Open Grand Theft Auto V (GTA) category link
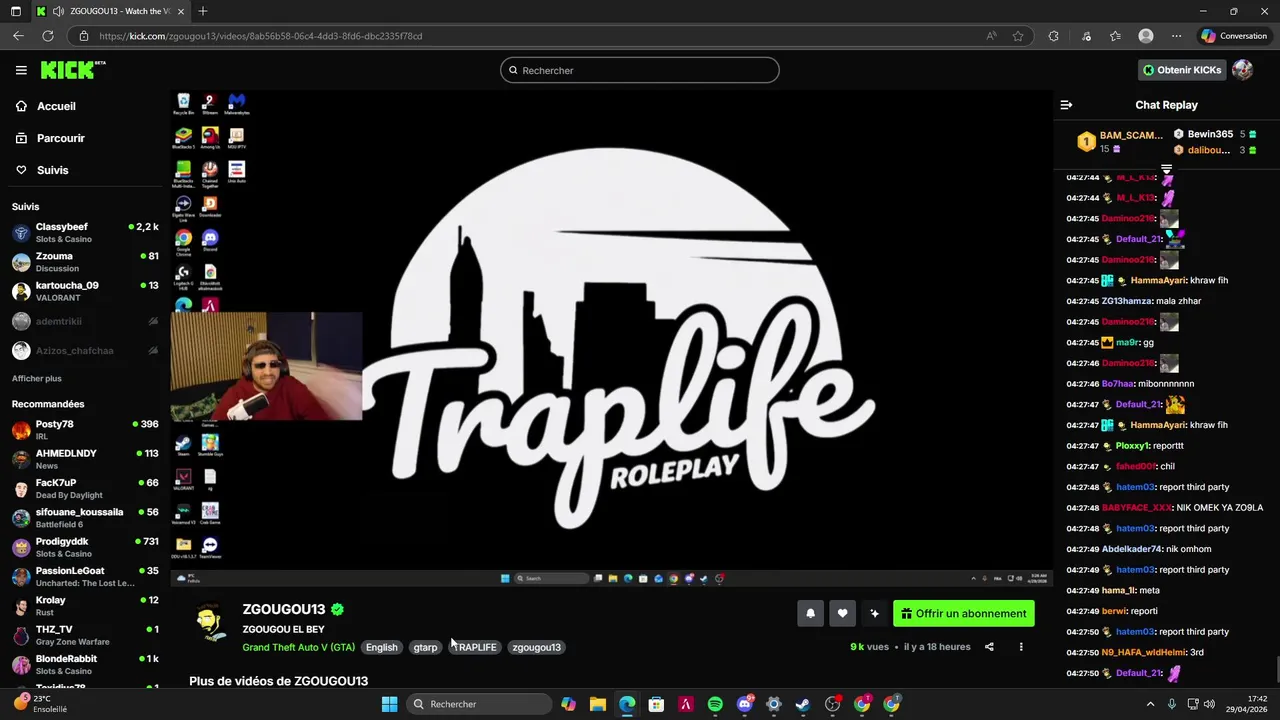Viewport: 1280px width, 720px height. pos(298,647)
